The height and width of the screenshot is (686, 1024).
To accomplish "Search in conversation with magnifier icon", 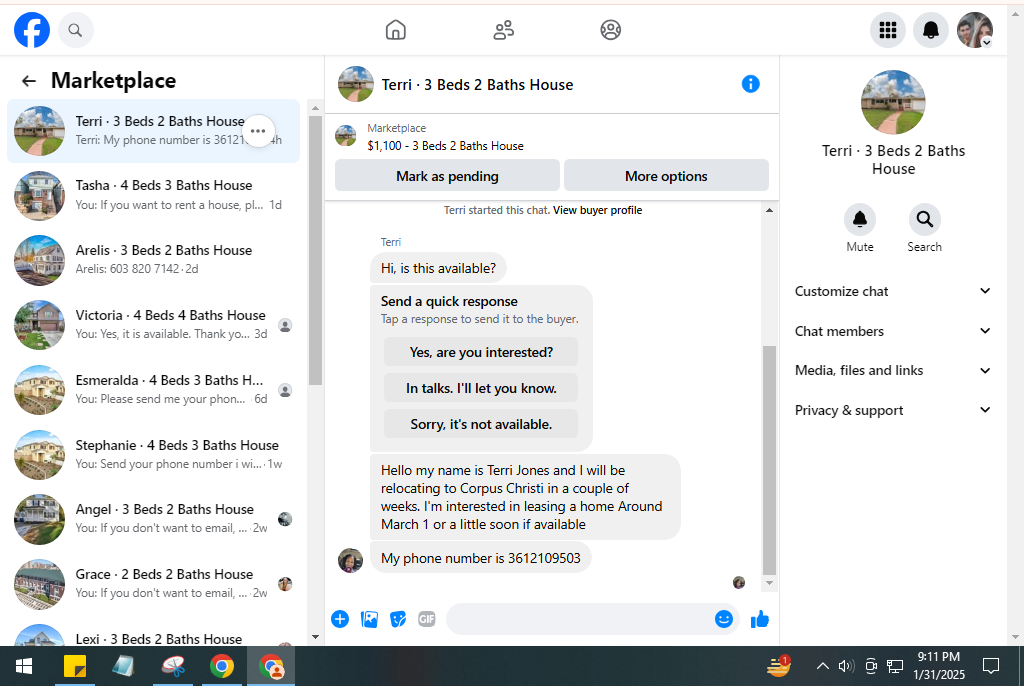I will pyautogui.click(x=924, y=220).
